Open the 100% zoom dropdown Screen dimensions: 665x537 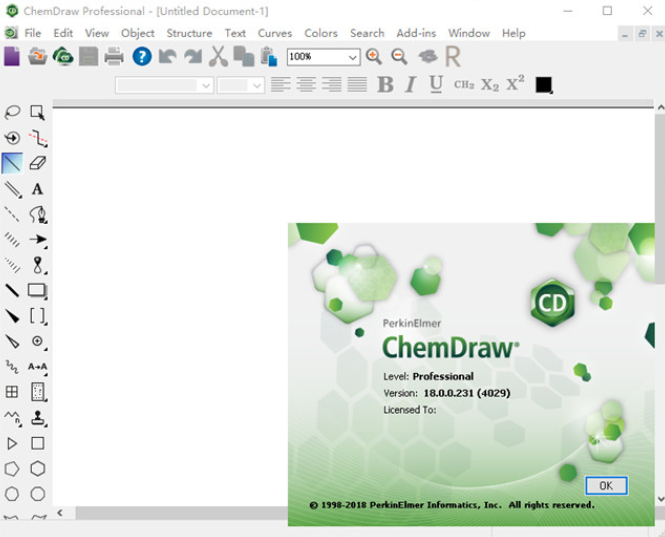(352, 57)
